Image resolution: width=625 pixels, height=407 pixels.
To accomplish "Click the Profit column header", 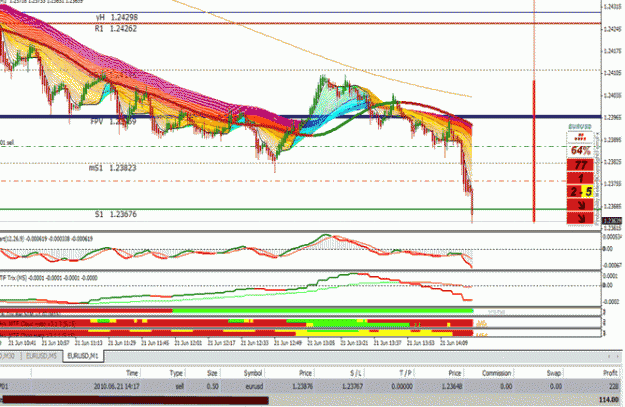I will [x=610, y=373].
